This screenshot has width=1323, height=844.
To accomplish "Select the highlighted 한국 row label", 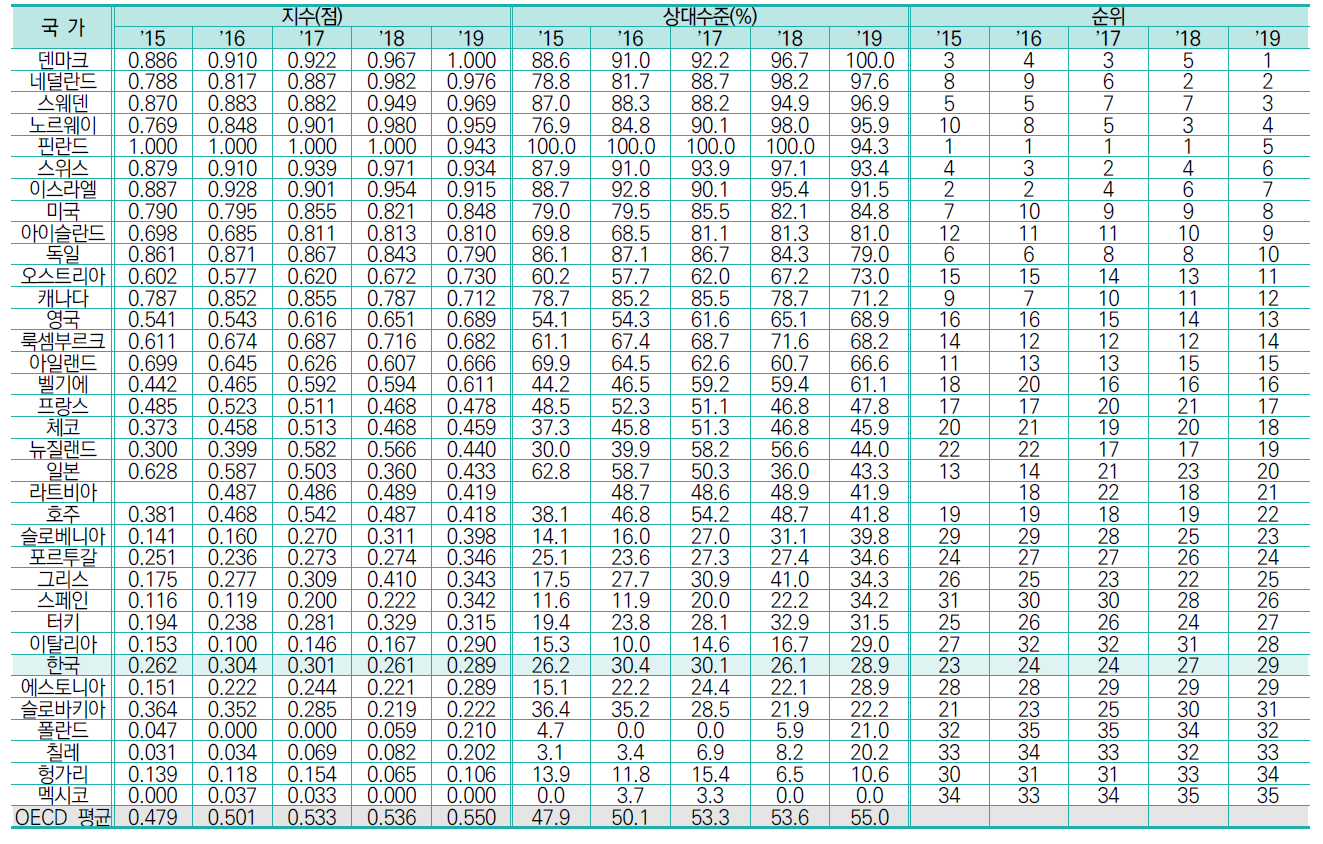I will (x=62, y=664).
